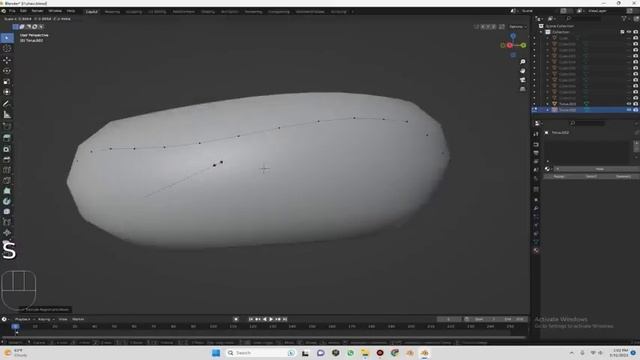Click the viewport pan hand icon
Viewport: 640px width, 360px height.
tap(523, 71)
